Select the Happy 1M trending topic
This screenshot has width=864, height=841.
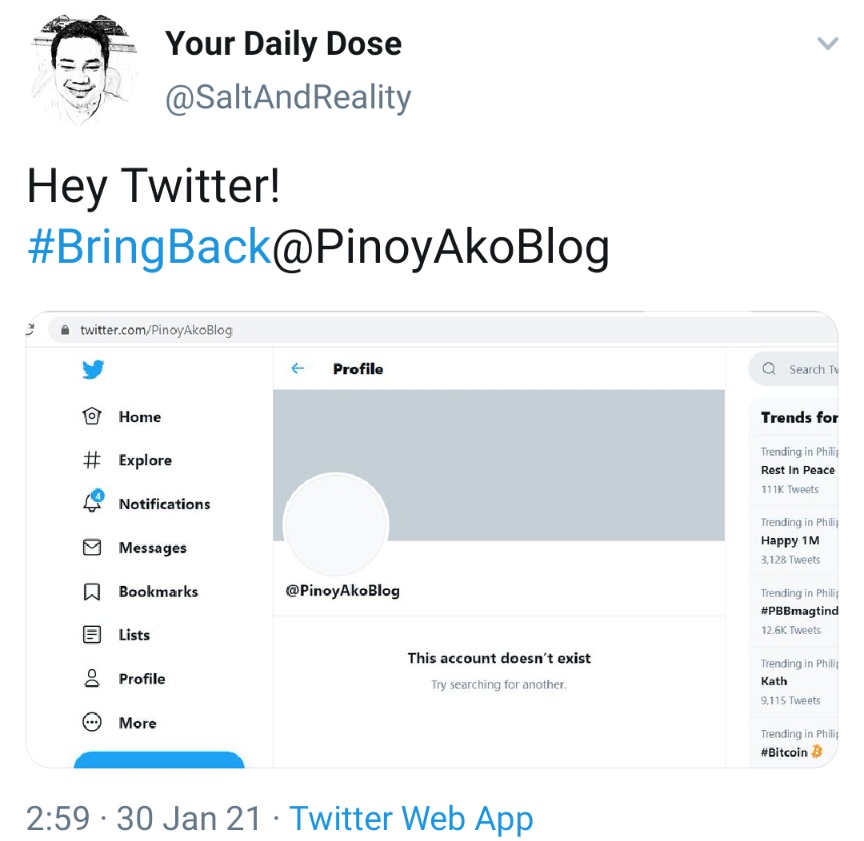point(790,540)
